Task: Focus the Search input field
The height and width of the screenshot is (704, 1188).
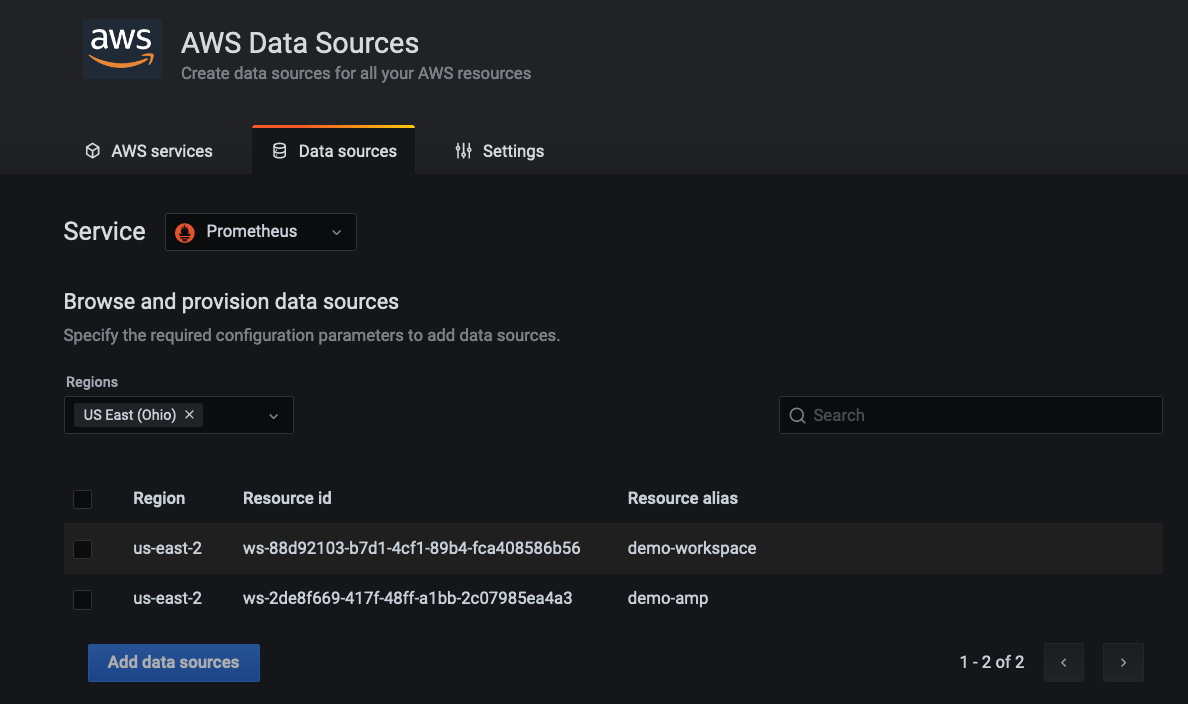Action: [971, 415]
